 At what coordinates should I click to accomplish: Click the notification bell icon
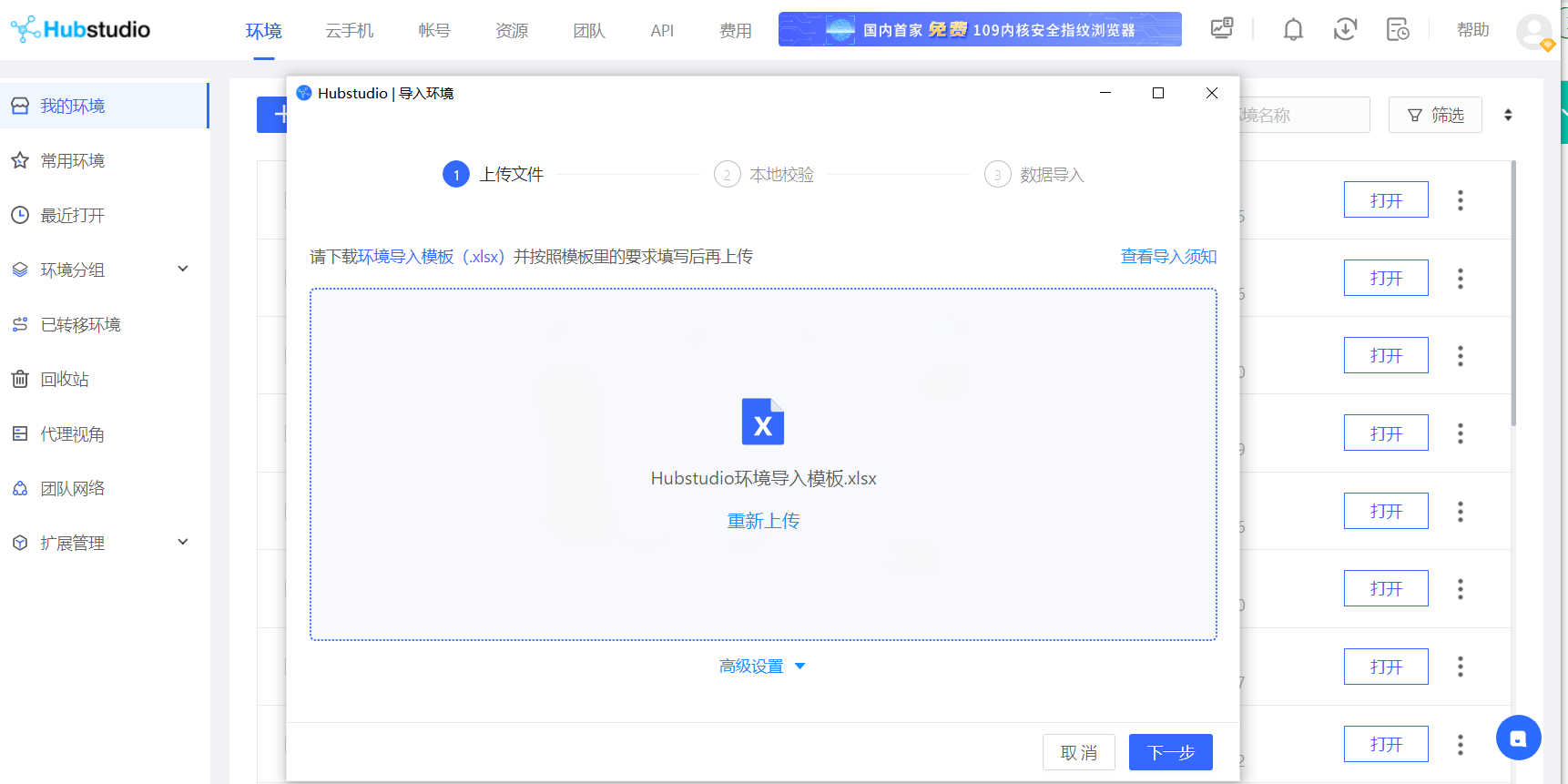click(1292, 30)
